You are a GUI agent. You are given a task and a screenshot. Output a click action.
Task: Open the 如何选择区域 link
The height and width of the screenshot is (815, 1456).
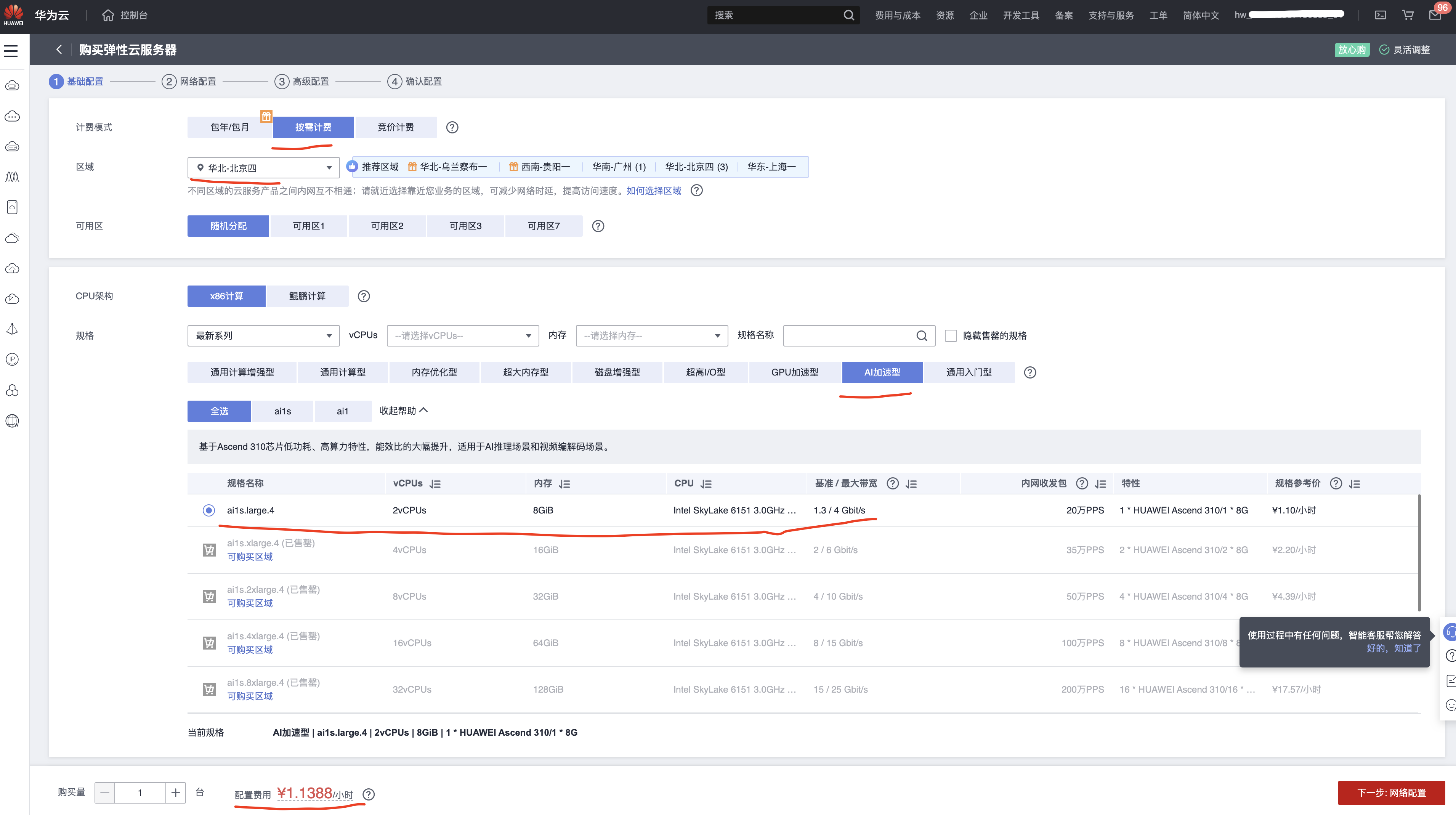click(653, 191)
